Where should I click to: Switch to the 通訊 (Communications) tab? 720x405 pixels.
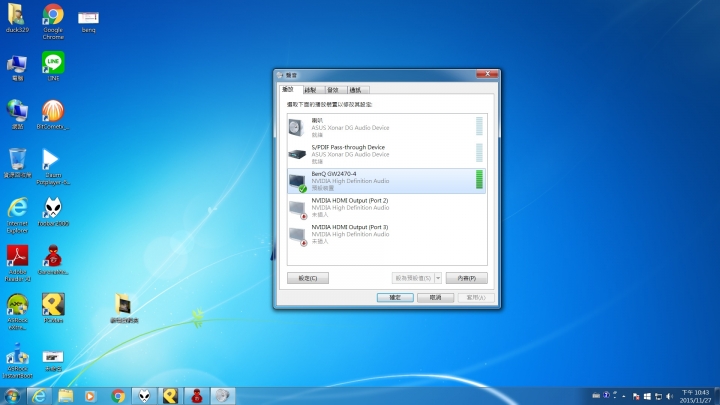(358, 90)
